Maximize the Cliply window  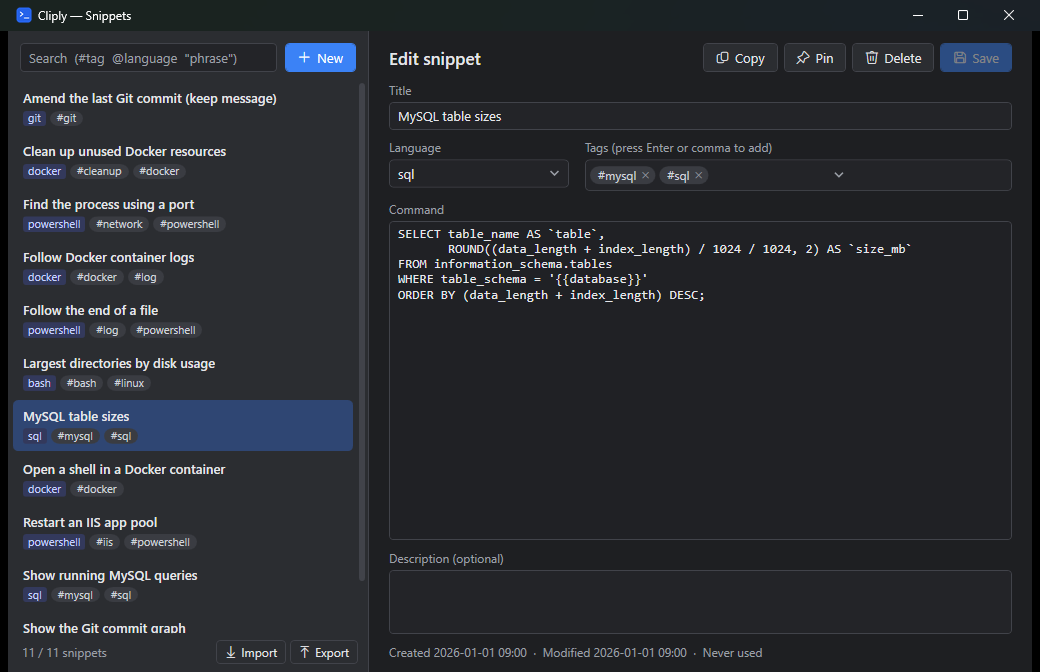(963, 15)
